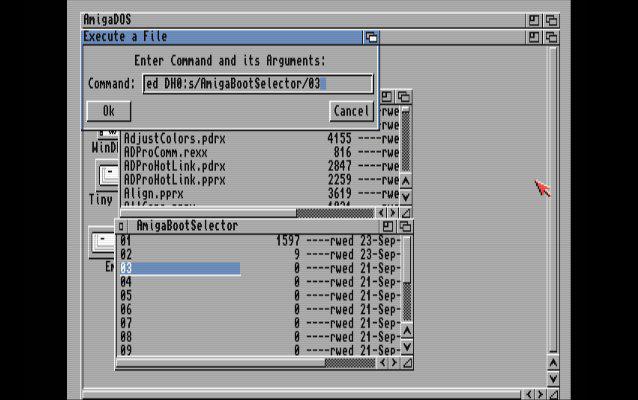The width and height of the screenshot is (638, 400).
Task: Click the AmigaBootSelector scroll up arrow
Action: [407, 331]
